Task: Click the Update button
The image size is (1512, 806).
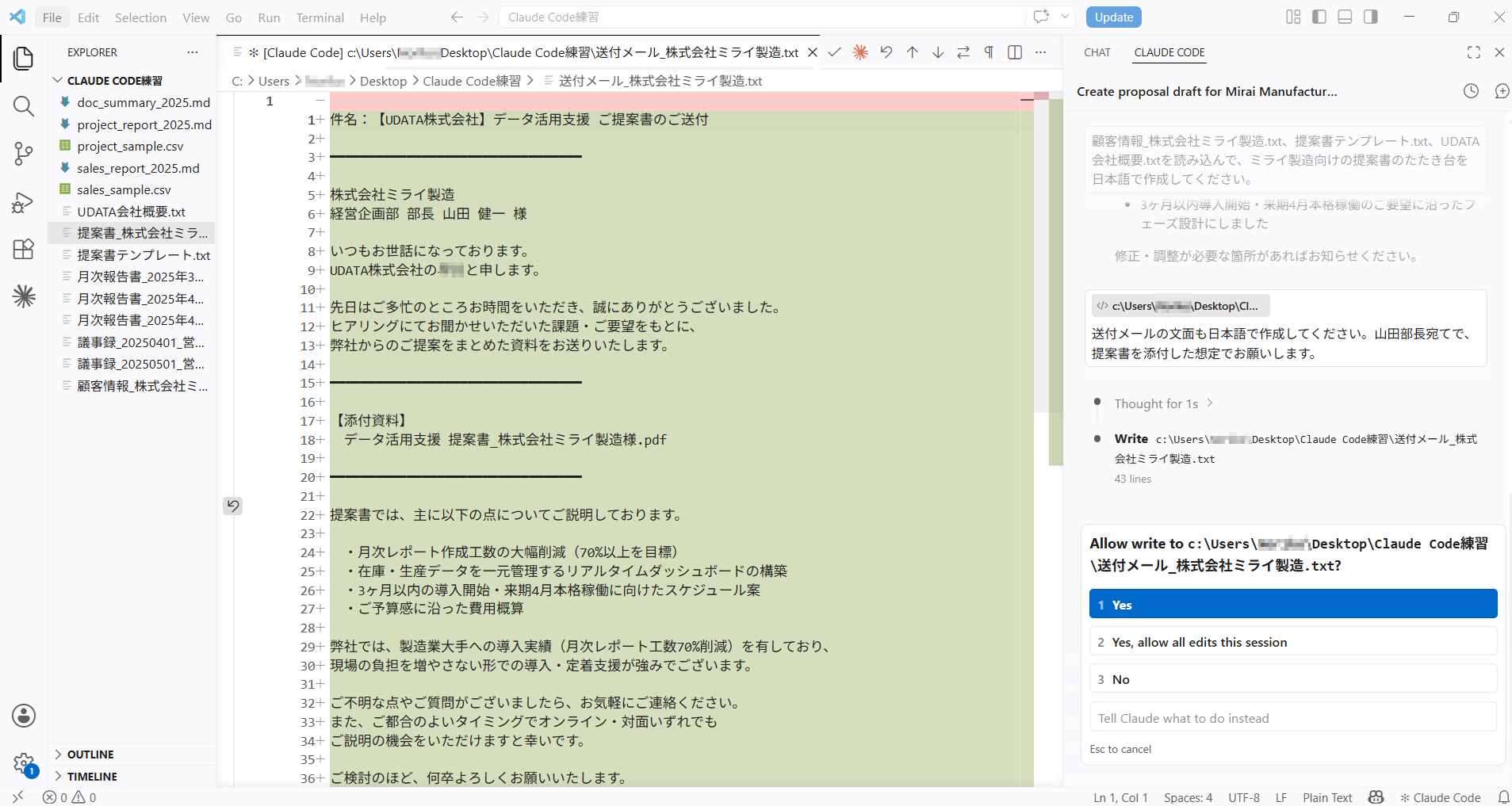Action: pyautogui.click(x=1114, y=17)
